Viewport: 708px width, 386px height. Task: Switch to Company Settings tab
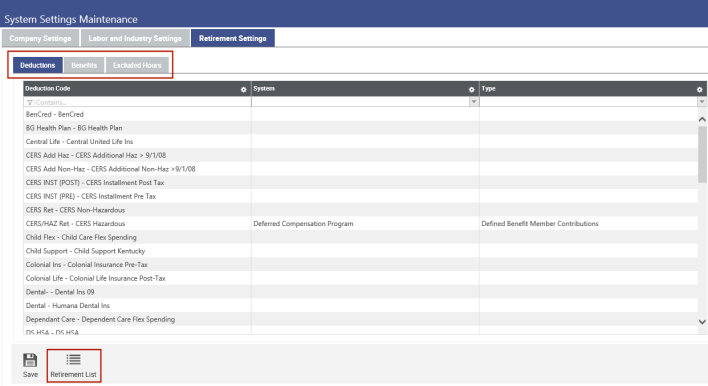[41, 38]
